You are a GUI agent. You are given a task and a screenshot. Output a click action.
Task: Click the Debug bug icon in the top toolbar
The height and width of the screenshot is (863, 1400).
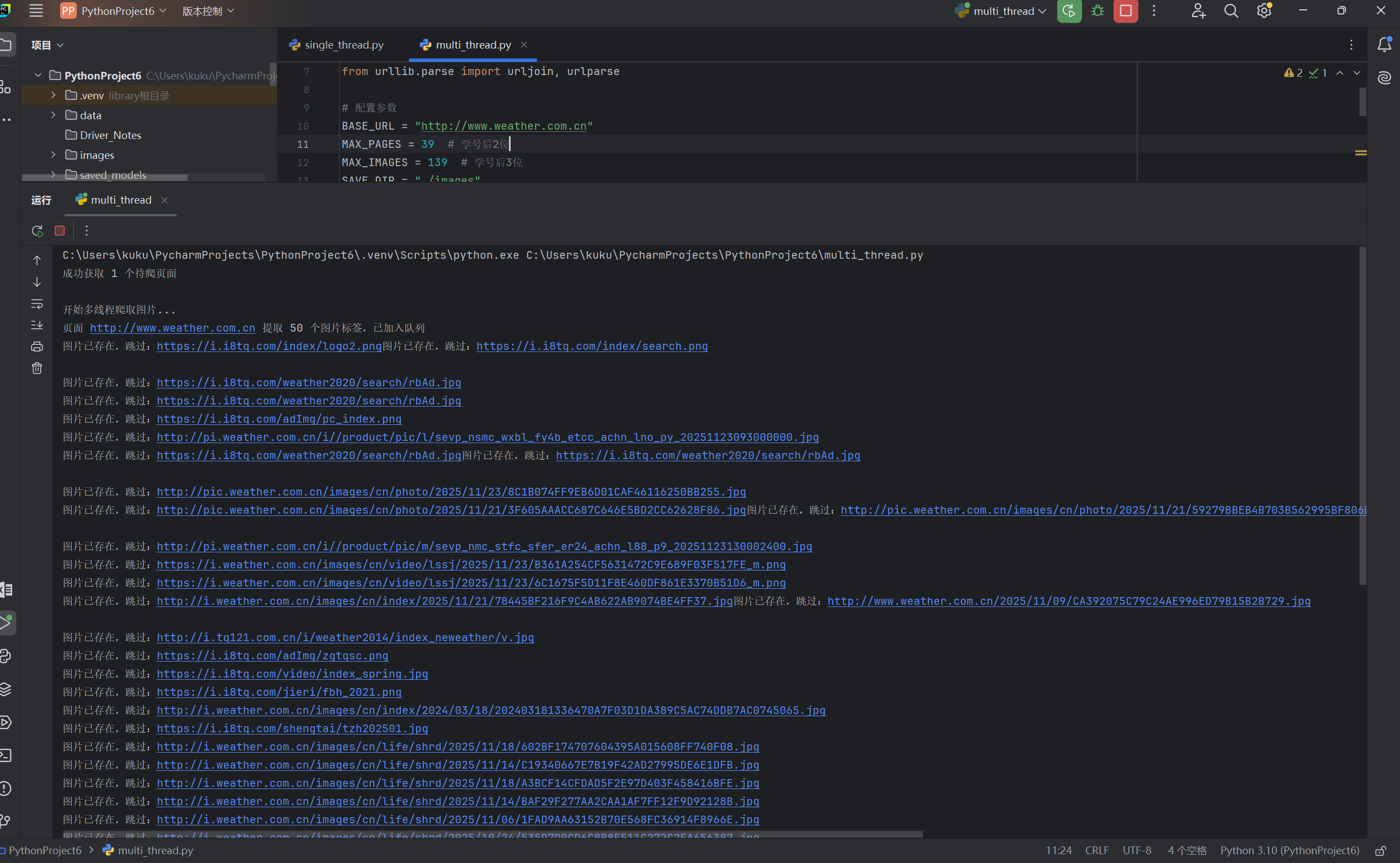[1097, 11]
